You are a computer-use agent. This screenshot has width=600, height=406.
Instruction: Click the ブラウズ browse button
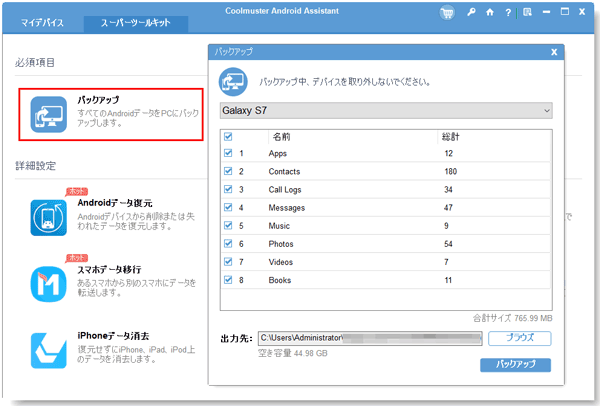point(520,338)
